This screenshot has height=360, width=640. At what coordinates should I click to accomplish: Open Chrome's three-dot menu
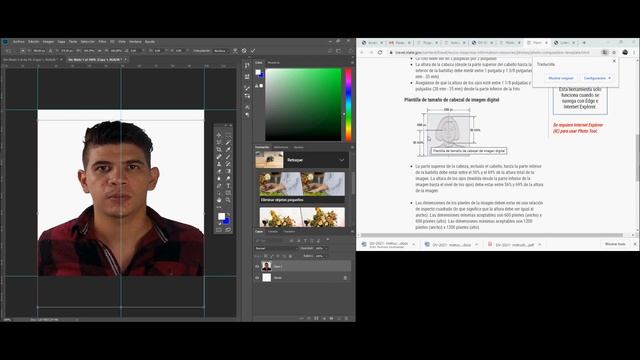(634, 52)
